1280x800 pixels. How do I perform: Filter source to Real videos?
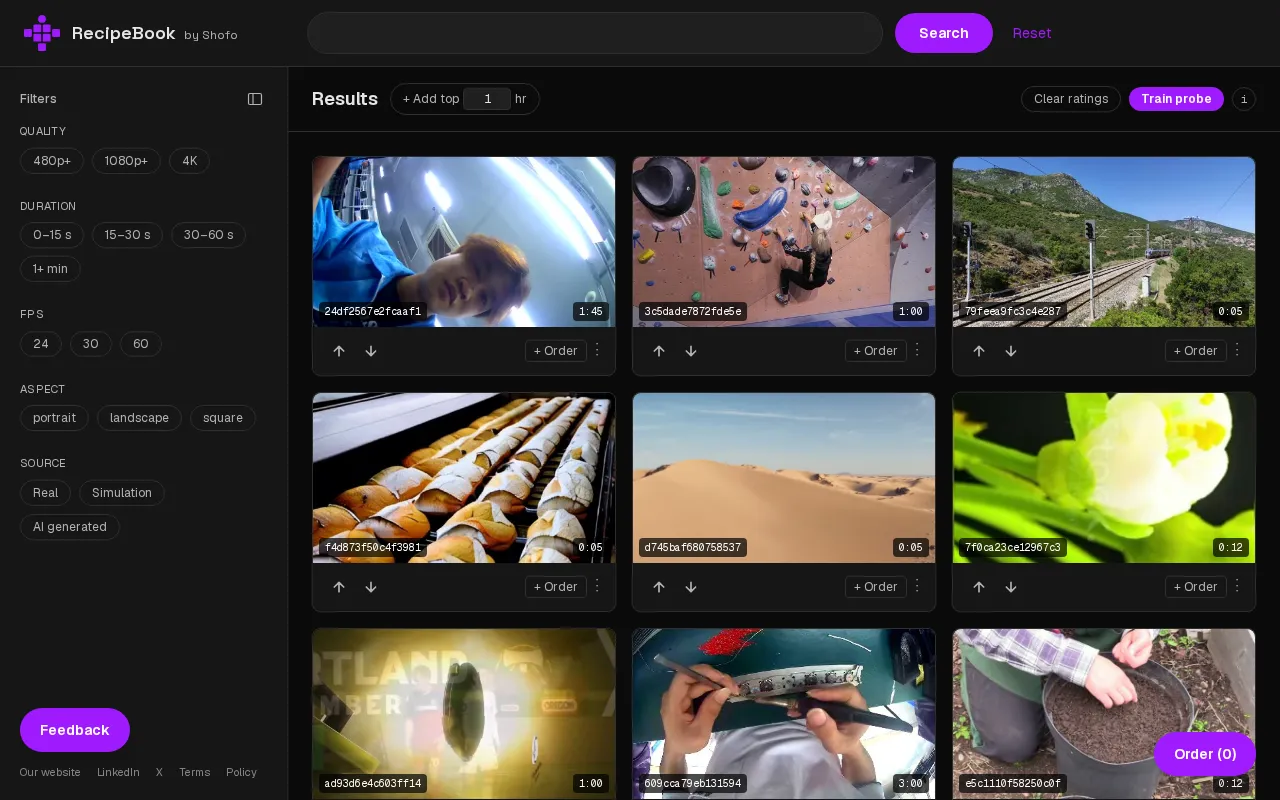(x=45, y=493)
